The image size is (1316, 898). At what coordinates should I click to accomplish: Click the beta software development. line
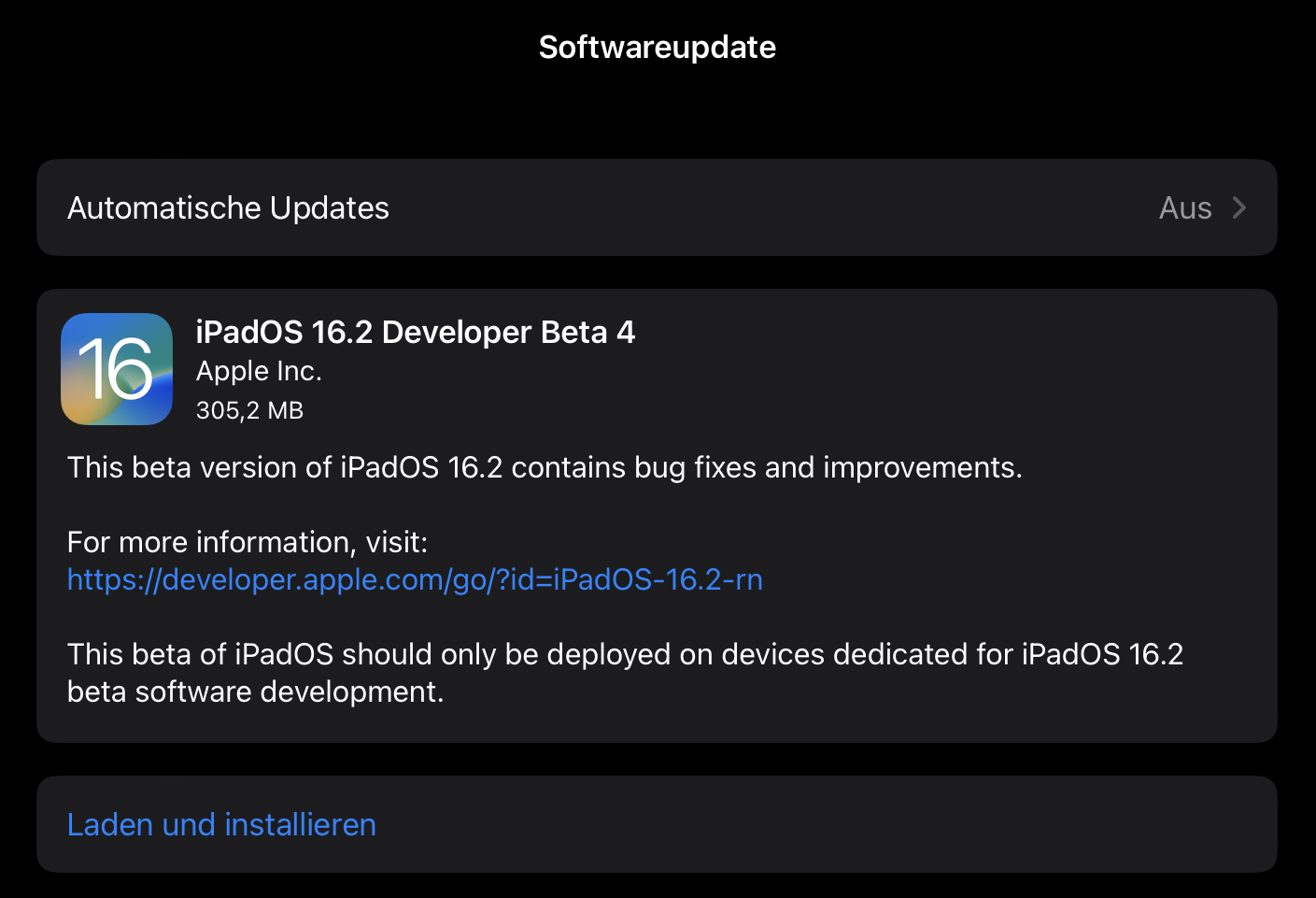(255, 691)
